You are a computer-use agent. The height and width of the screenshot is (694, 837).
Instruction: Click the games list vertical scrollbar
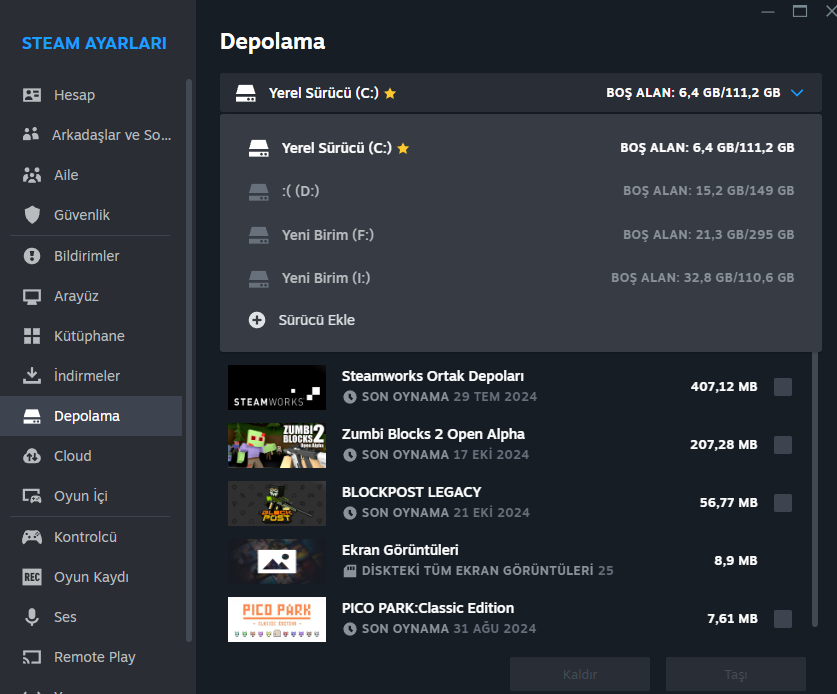tap(815, 489)
